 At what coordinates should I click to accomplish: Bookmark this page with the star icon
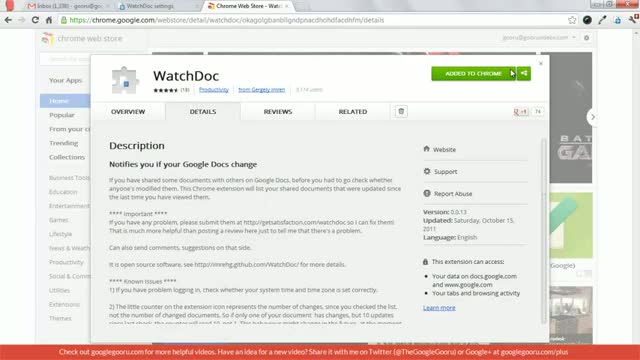coord(572,20)
